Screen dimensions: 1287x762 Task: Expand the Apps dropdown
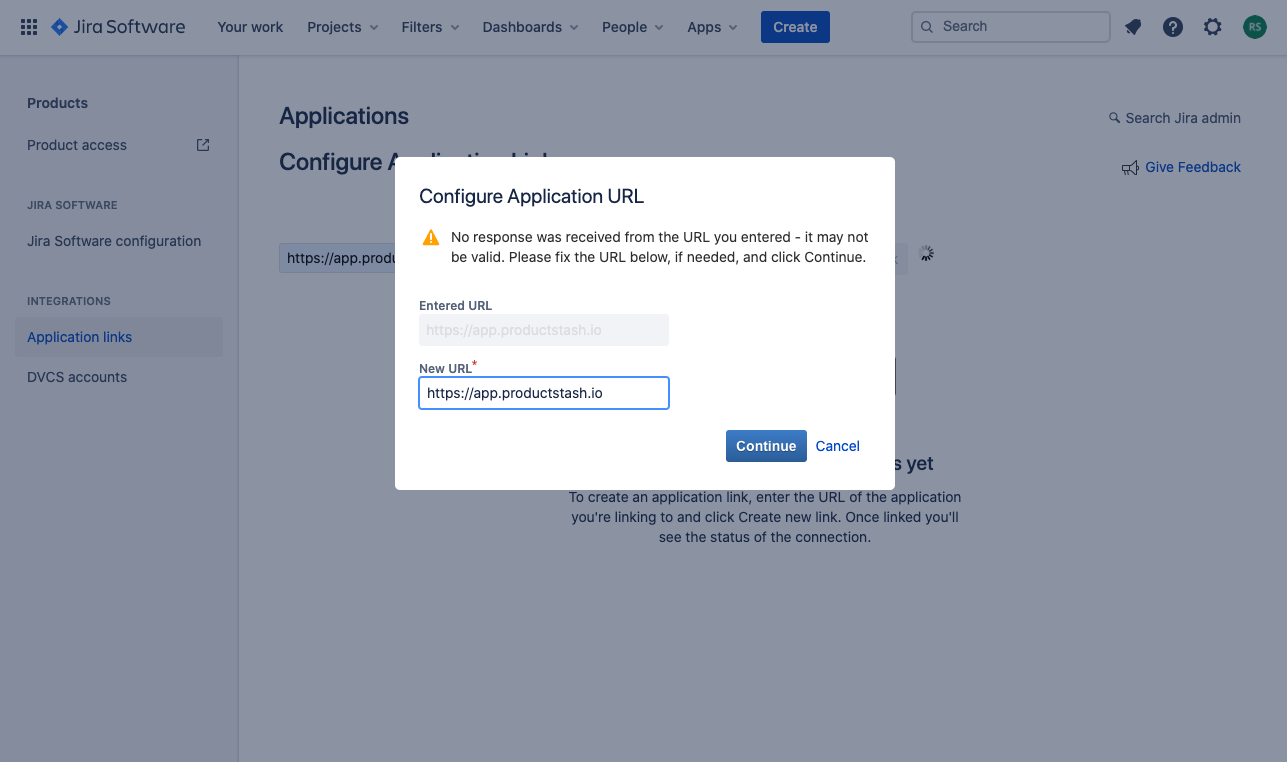pyautogui.click(x=712, y=27)
